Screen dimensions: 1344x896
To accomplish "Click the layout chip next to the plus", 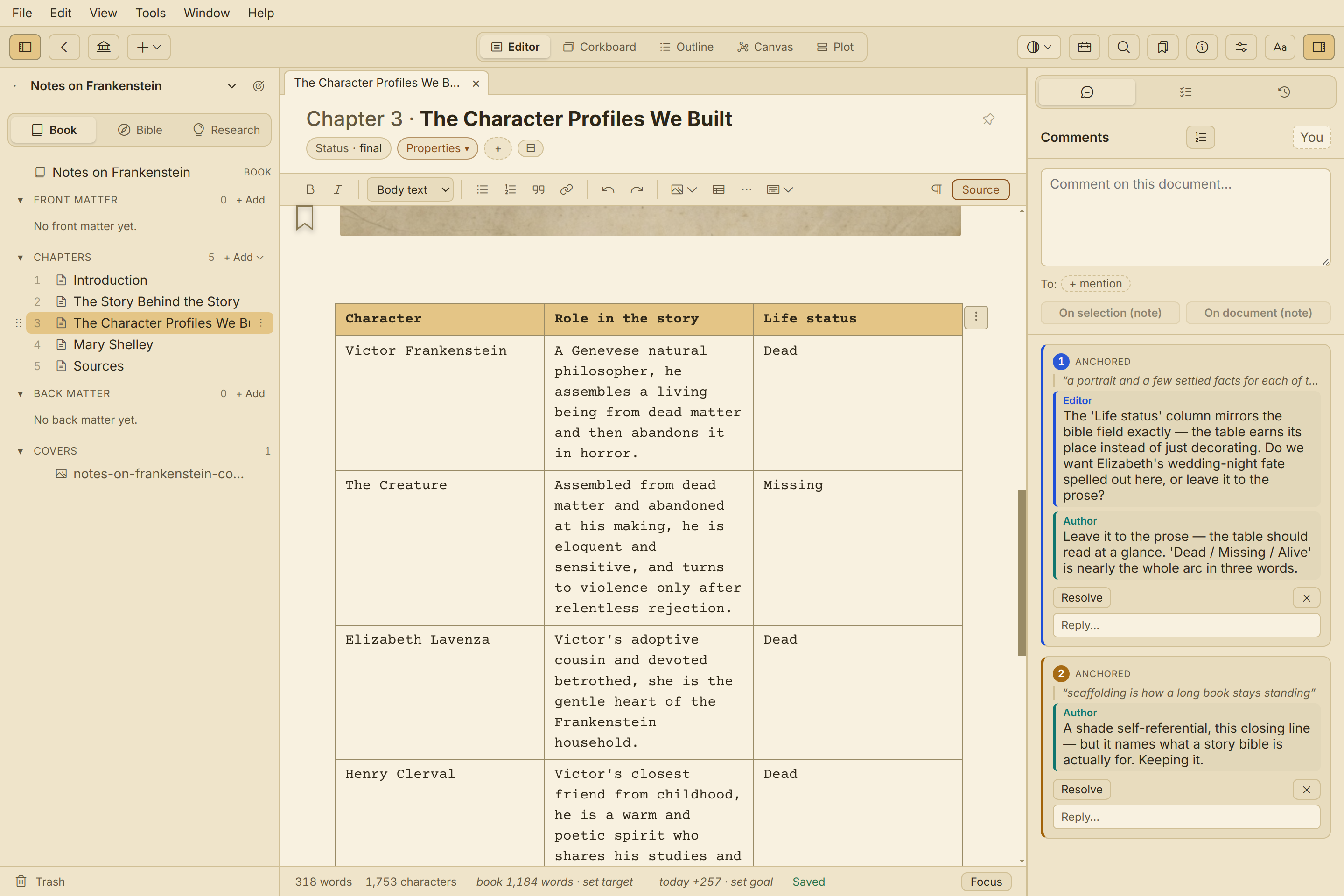I will [530, 148].
